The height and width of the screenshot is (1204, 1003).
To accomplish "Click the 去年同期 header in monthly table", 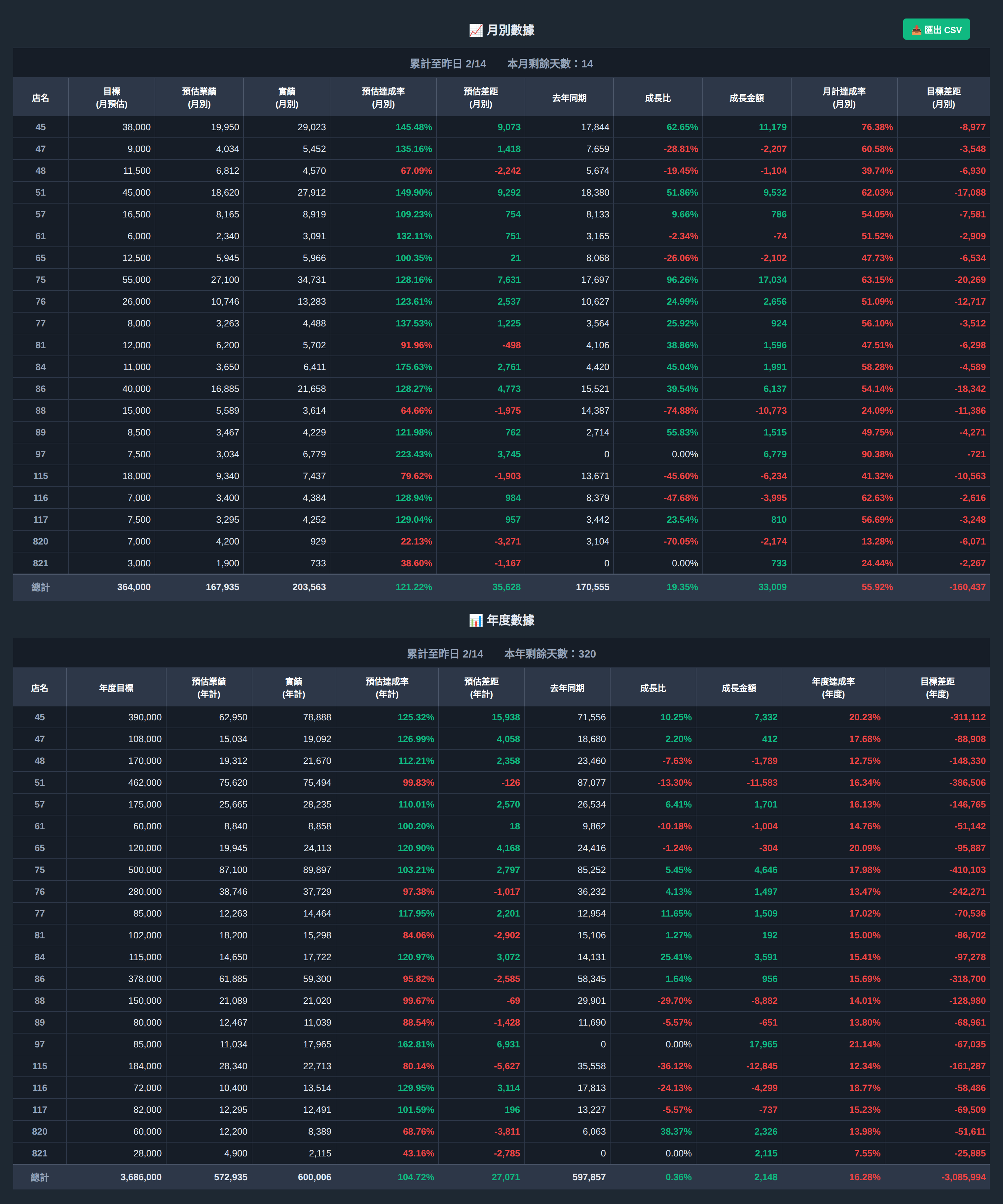I will pos(569,98).
